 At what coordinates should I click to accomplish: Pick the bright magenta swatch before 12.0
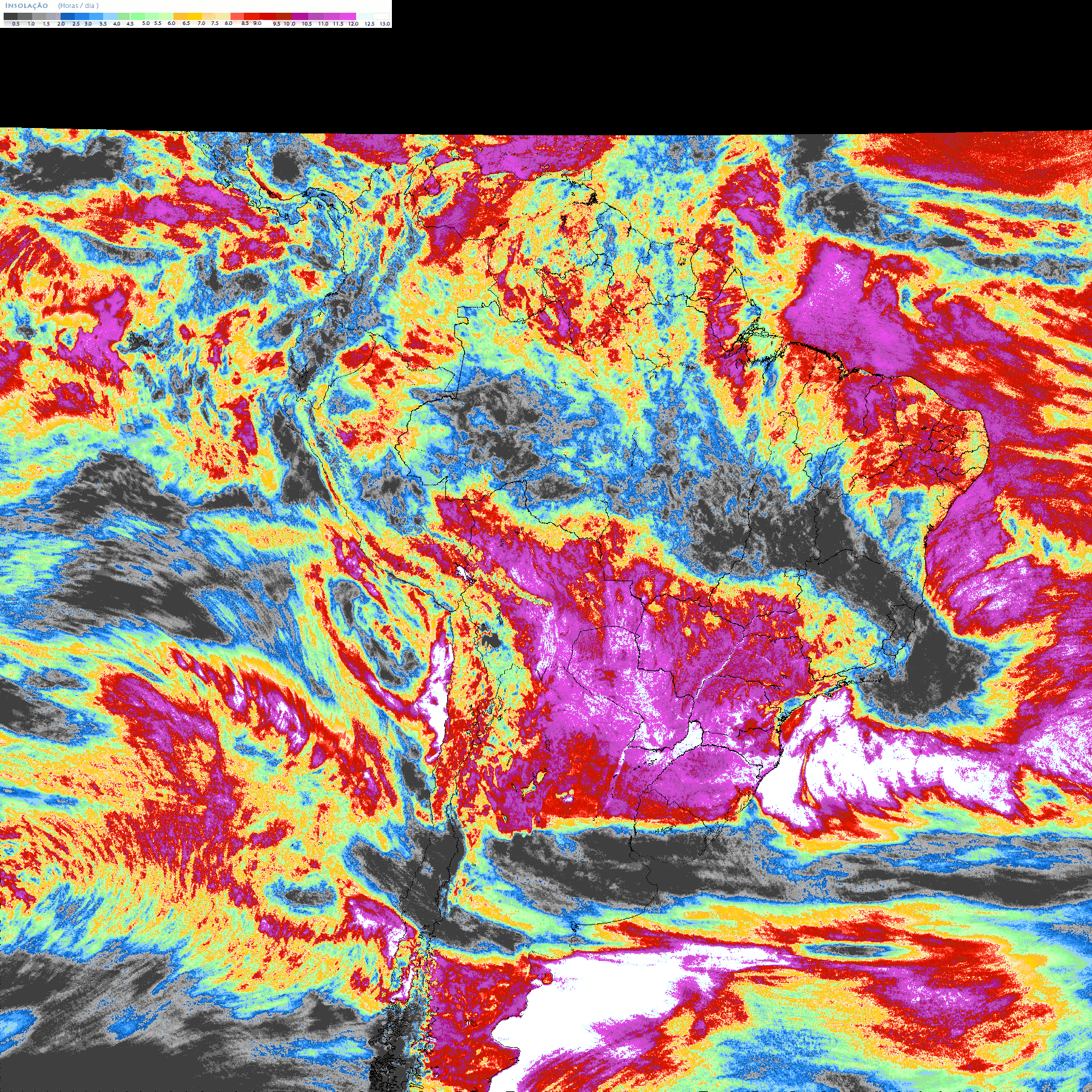[348, 16]
